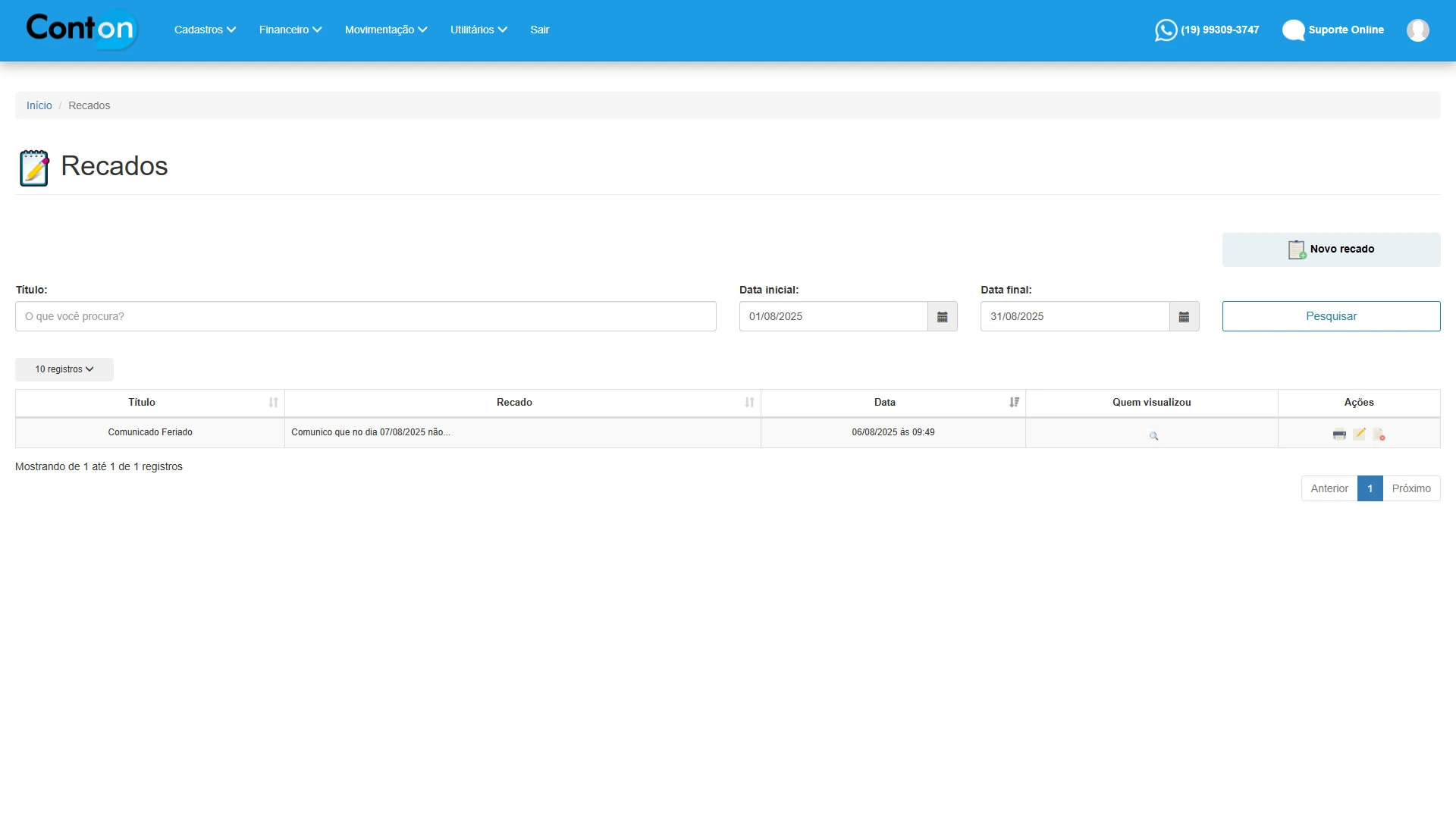Expand the Financeiro menu

[x=290, y=30]
